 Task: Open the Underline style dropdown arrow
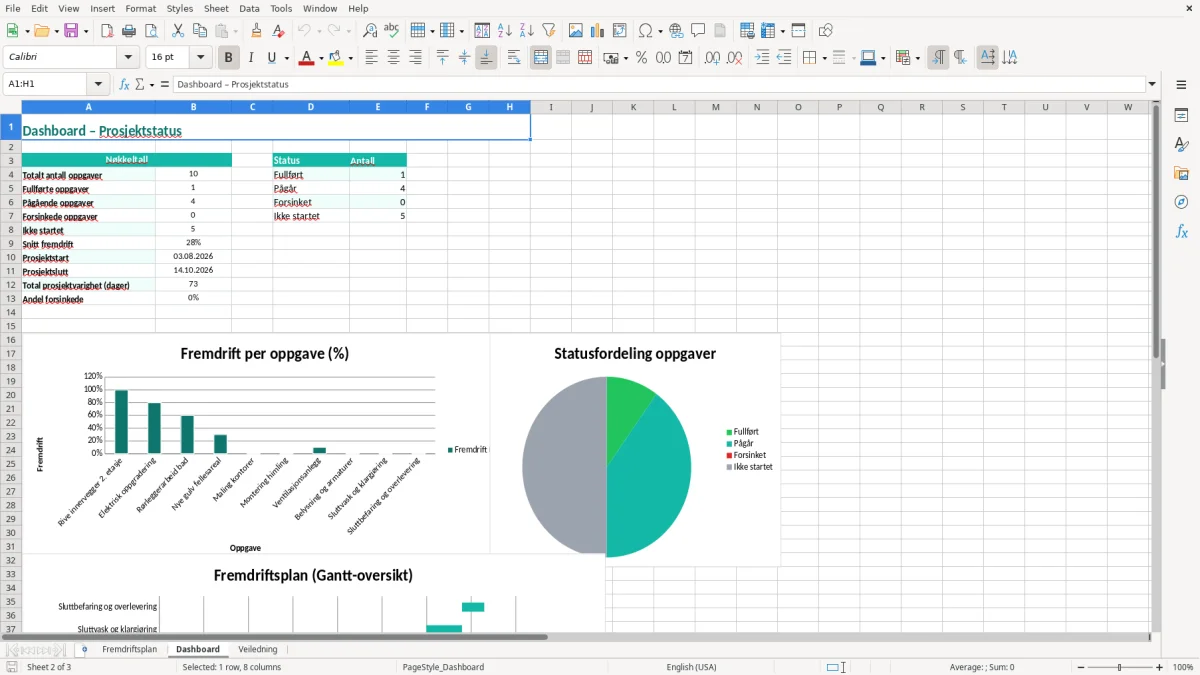pyautogui.click(x=286, y=58)
